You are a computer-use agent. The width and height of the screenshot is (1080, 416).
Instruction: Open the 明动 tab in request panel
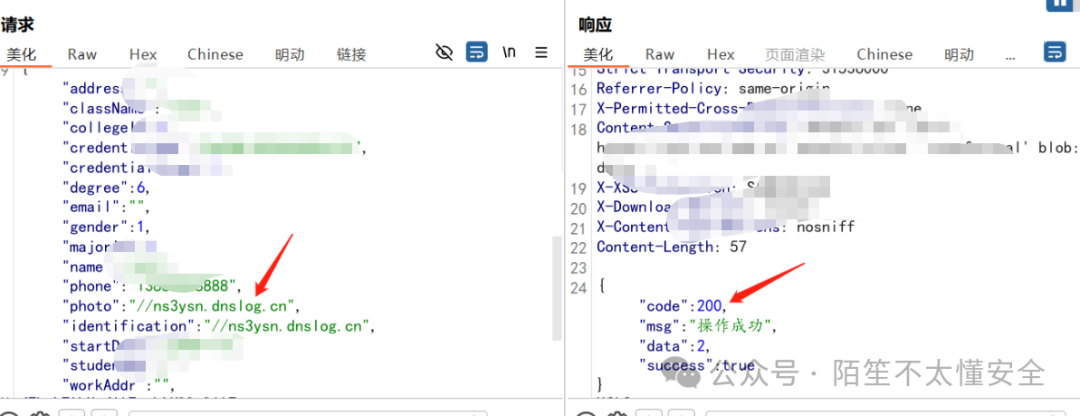coord(290,54)
